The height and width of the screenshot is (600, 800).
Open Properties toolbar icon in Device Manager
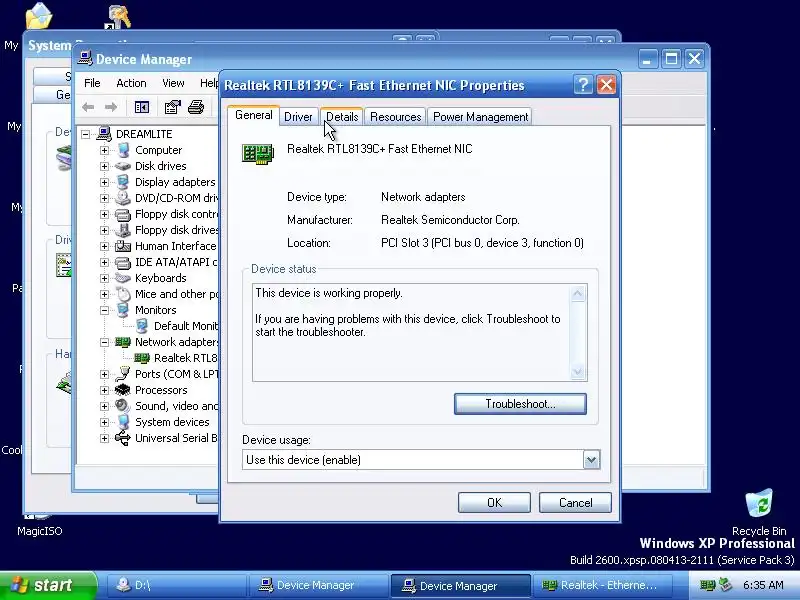tap(172, 107)
